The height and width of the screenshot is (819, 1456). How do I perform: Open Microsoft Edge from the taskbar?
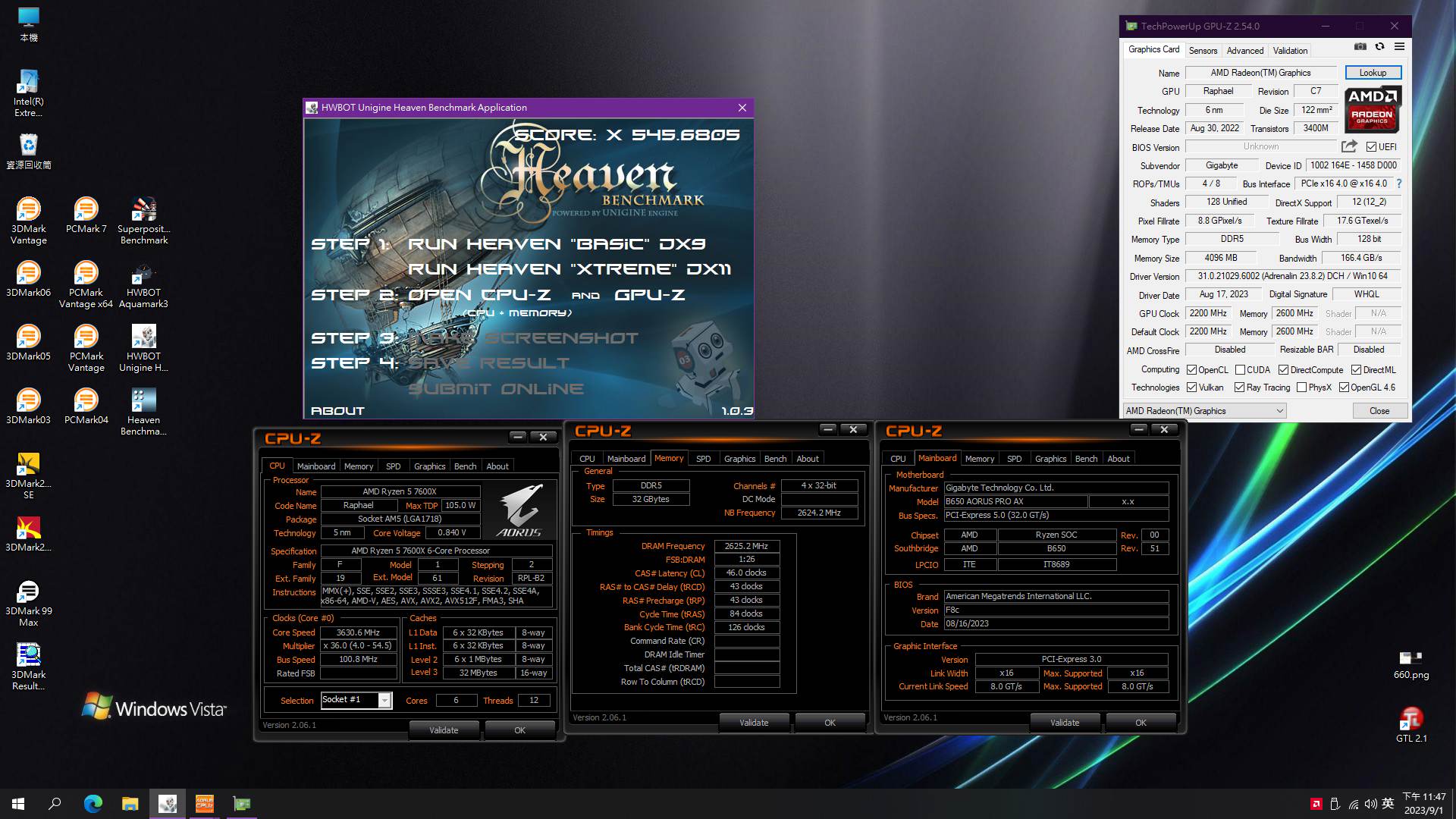click(x=93, y=804)
